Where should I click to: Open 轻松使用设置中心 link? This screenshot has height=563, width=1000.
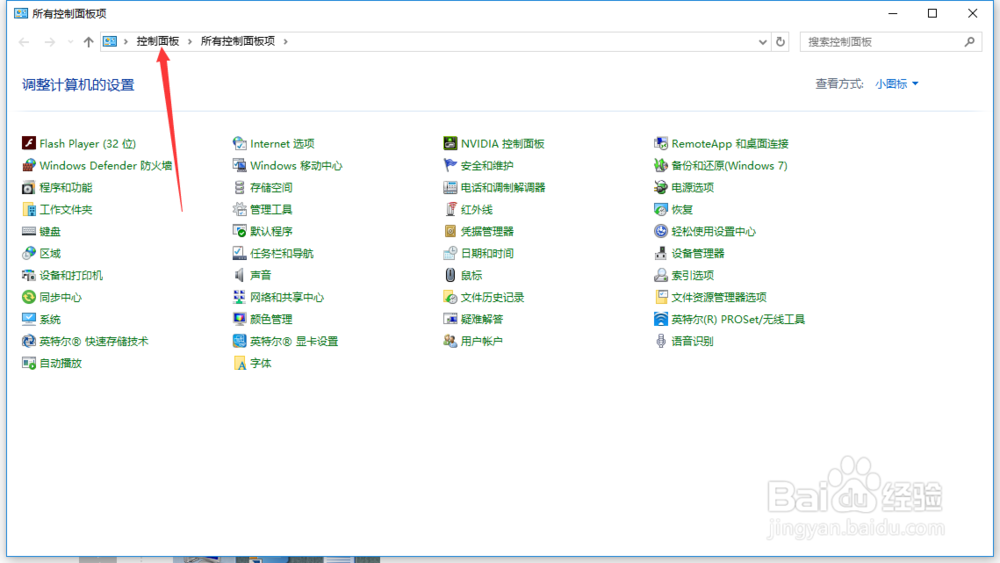point(714,231)
